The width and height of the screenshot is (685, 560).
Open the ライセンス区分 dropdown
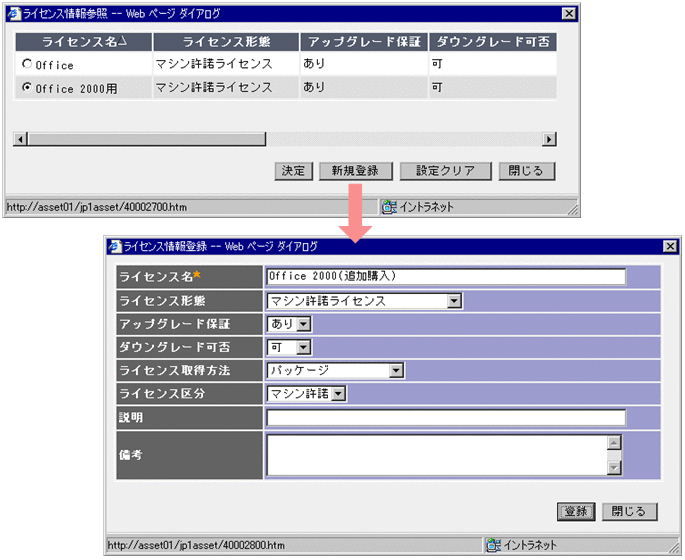338,394
